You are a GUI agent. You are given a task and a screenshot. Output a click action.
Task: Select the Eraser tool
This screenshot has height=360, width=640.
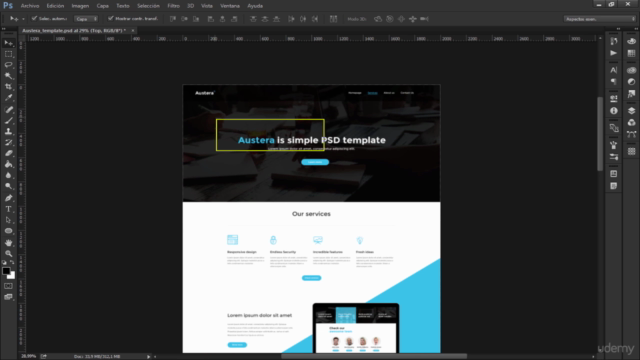(x=9, y=153)
